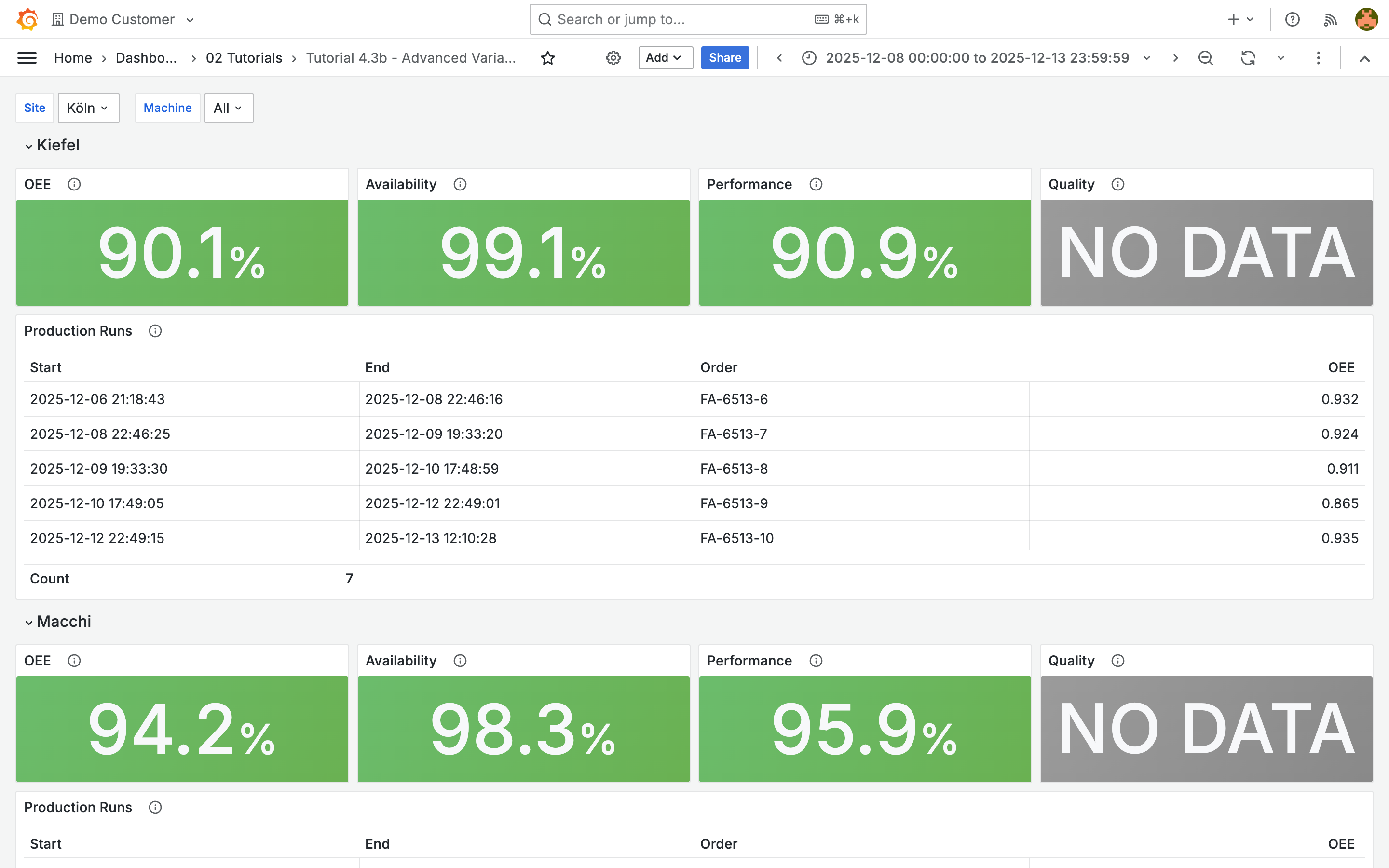Viewport: 1389px width, 868px height.
Task: Open the news feed icon
Action: click(1330, 19)
